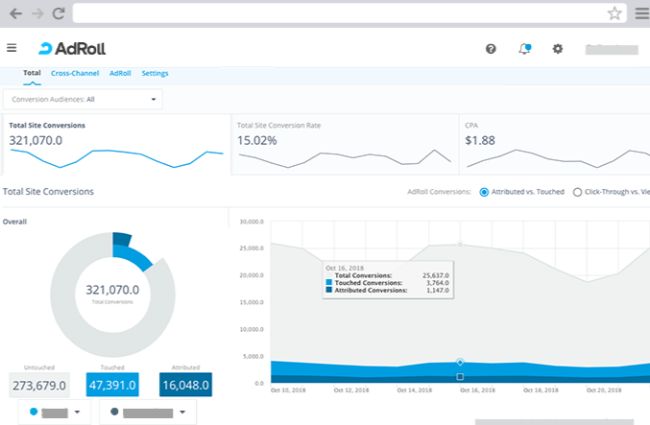Open the browser hamburger menu
This screenshot has width=650, height=425.
(x=640, y=14)
